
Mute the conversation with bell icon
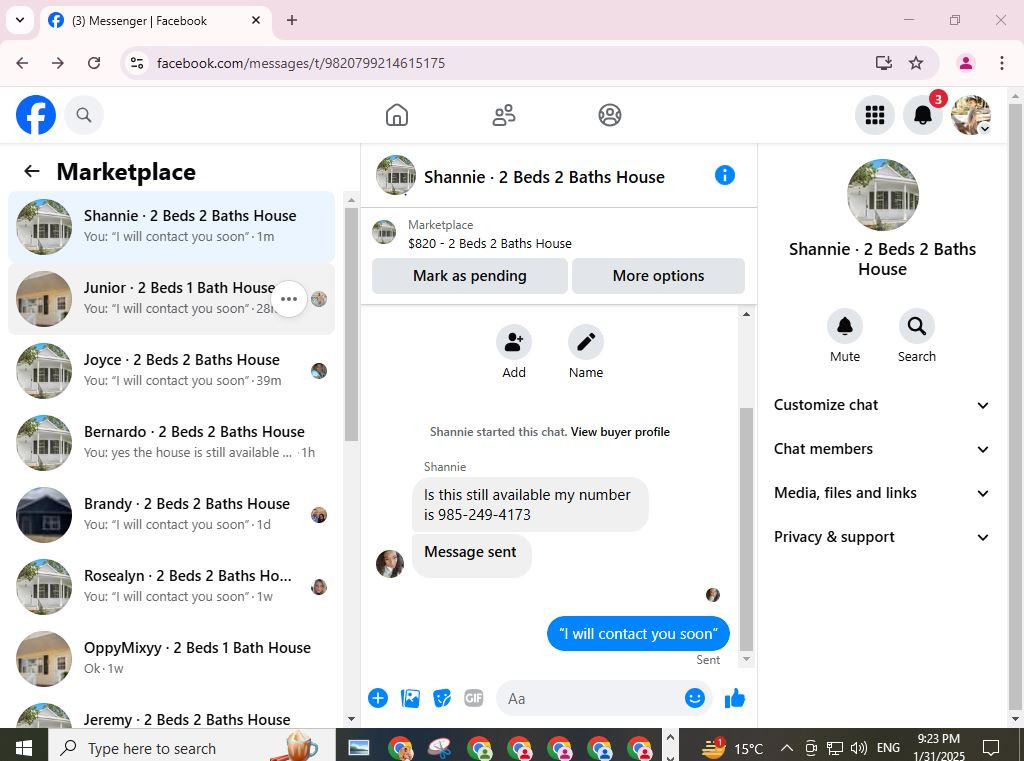click(844, 326)
